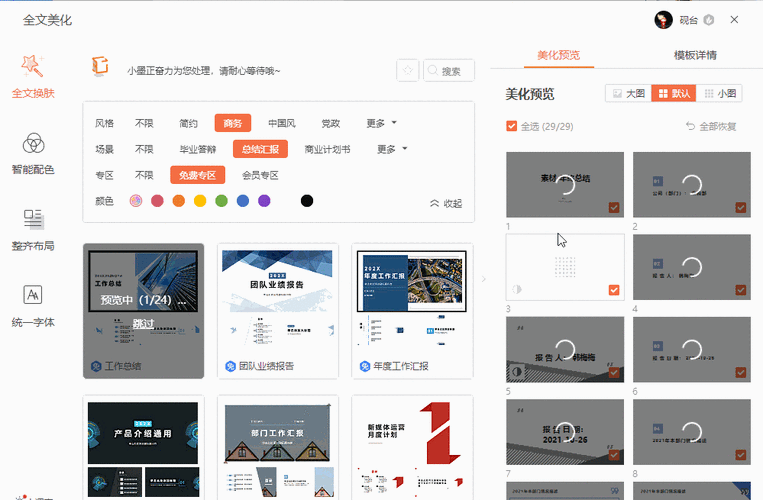The height and width of the screenshot is (500, 763).
Task: Pick the green color swatch
Action: tap(221, 201)
